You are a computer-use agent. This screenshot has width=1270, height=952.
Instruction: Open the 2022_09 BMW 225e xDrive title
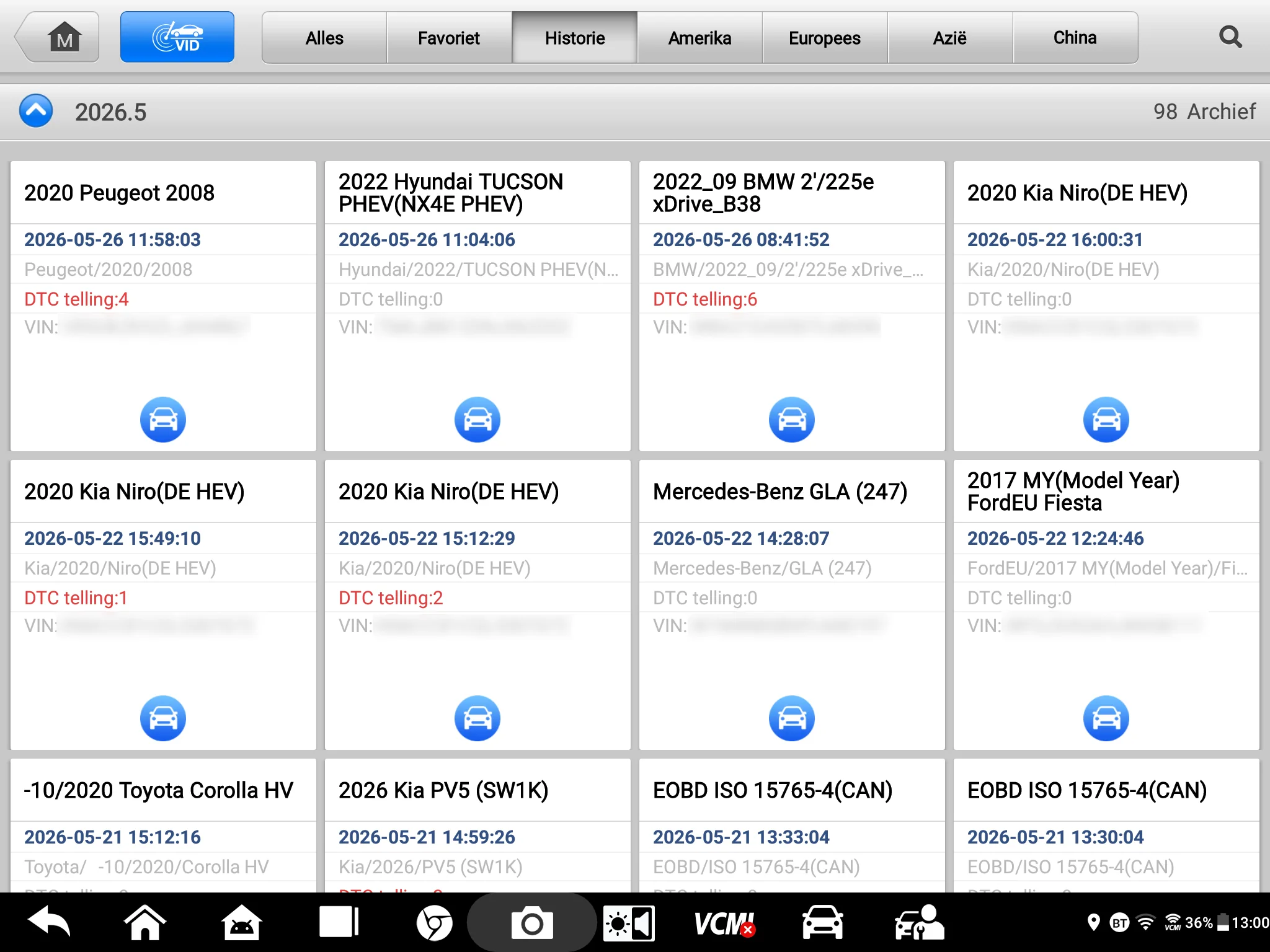[763, 193]
